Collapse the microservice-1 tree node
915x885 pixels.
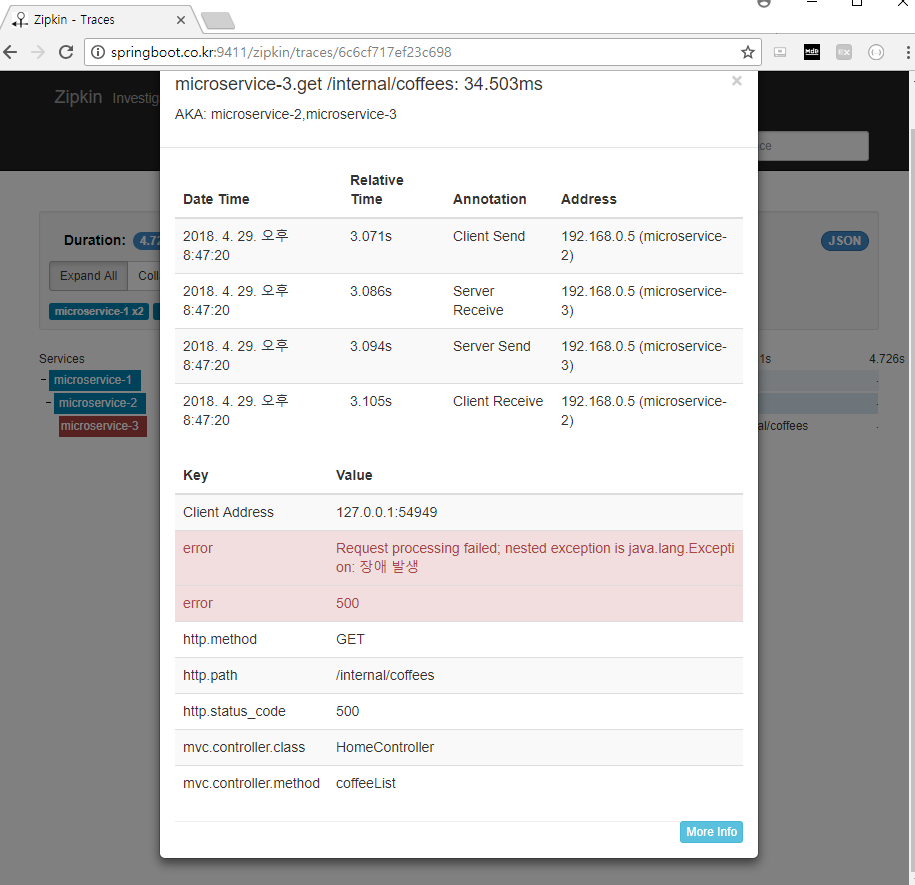(x=44, y=380)
